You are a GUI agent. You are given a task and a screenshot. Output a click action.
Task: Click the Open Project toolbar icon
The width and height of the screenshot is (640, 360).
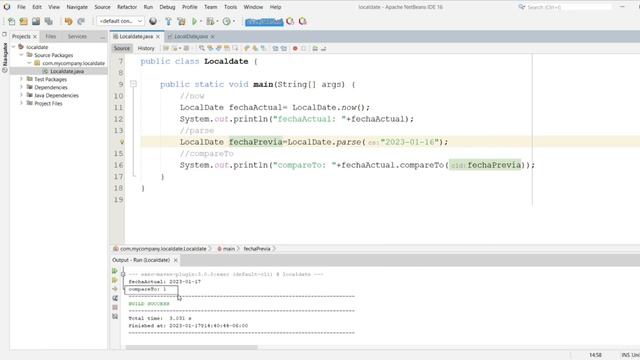tap(36, 21)
